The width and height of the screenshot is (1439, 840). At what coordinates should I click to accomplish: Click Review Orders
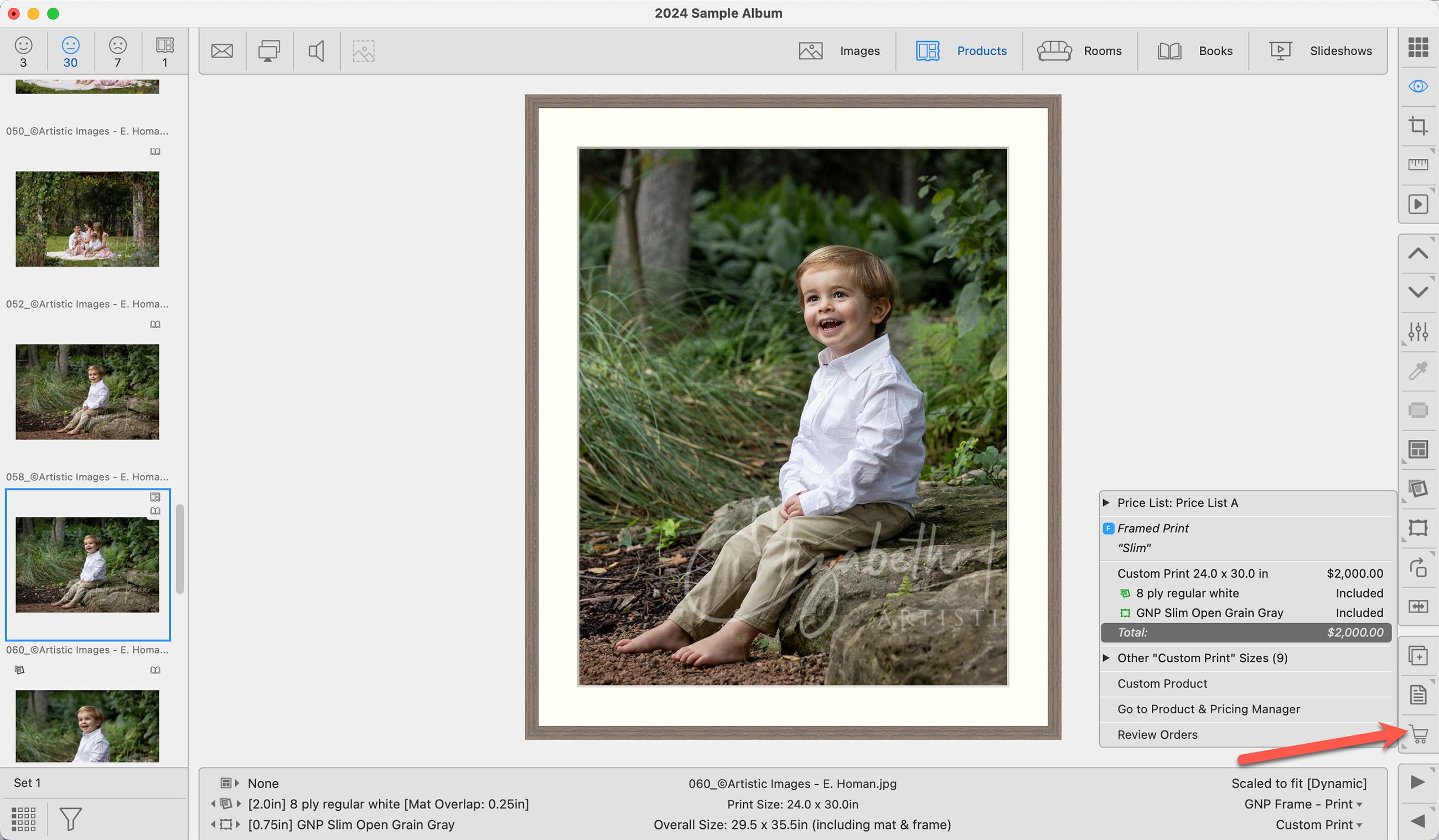(x=1157, y=734)
